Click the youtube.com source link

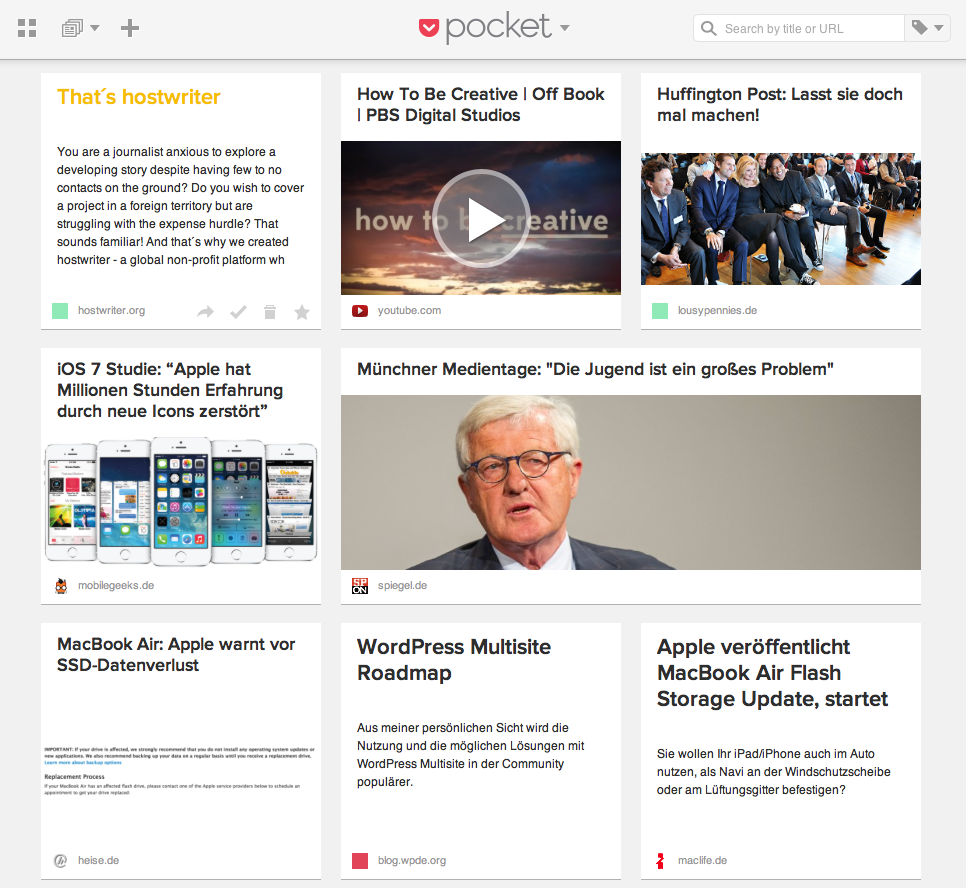pos(409,311)
